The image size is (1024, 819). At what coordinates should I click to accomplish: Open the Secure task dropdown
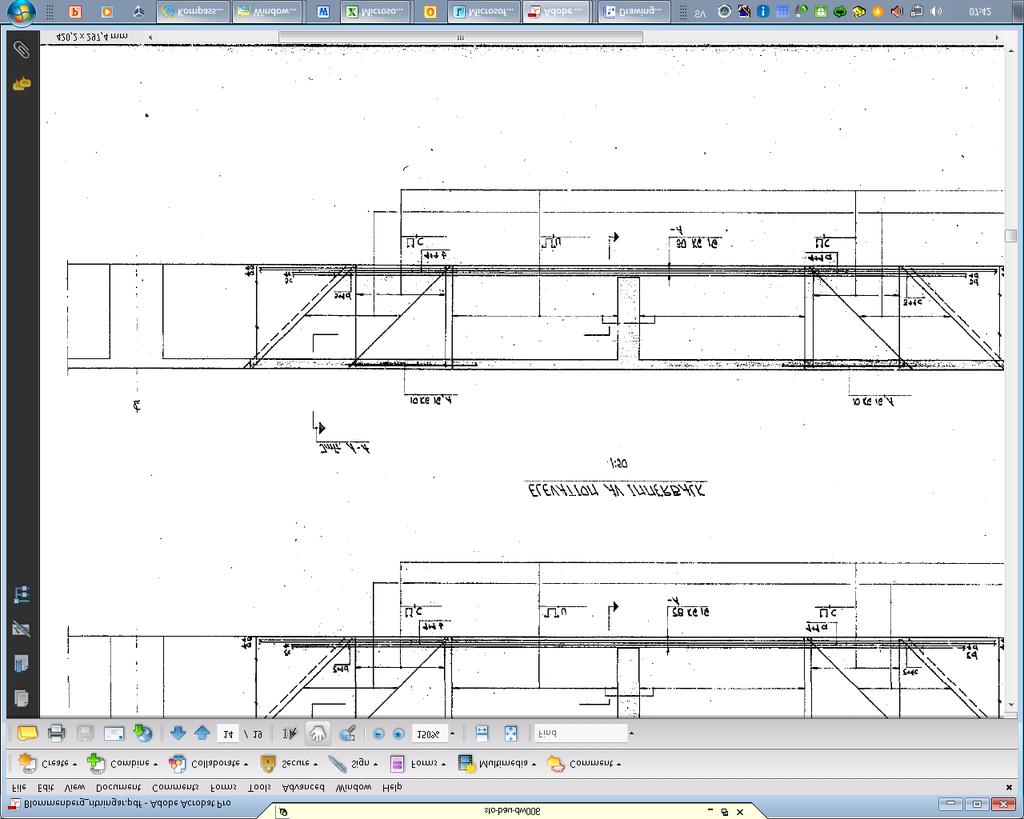click(x=288, y=763)
